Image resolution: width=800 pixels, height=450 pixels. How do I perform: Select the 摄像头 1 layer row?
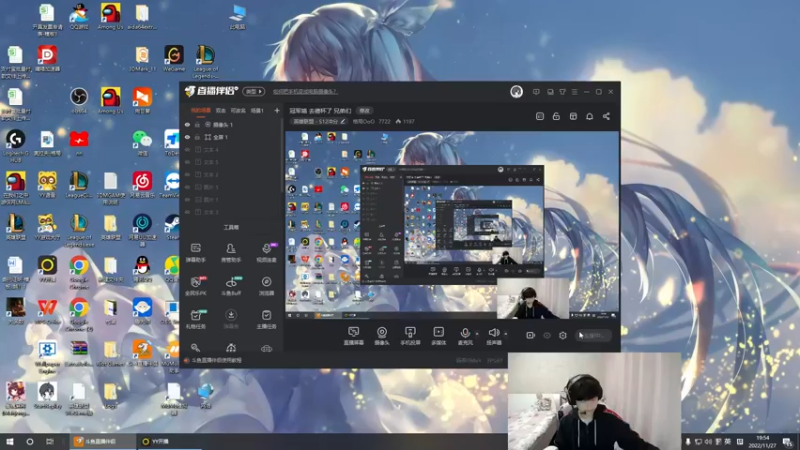[231, 124]
